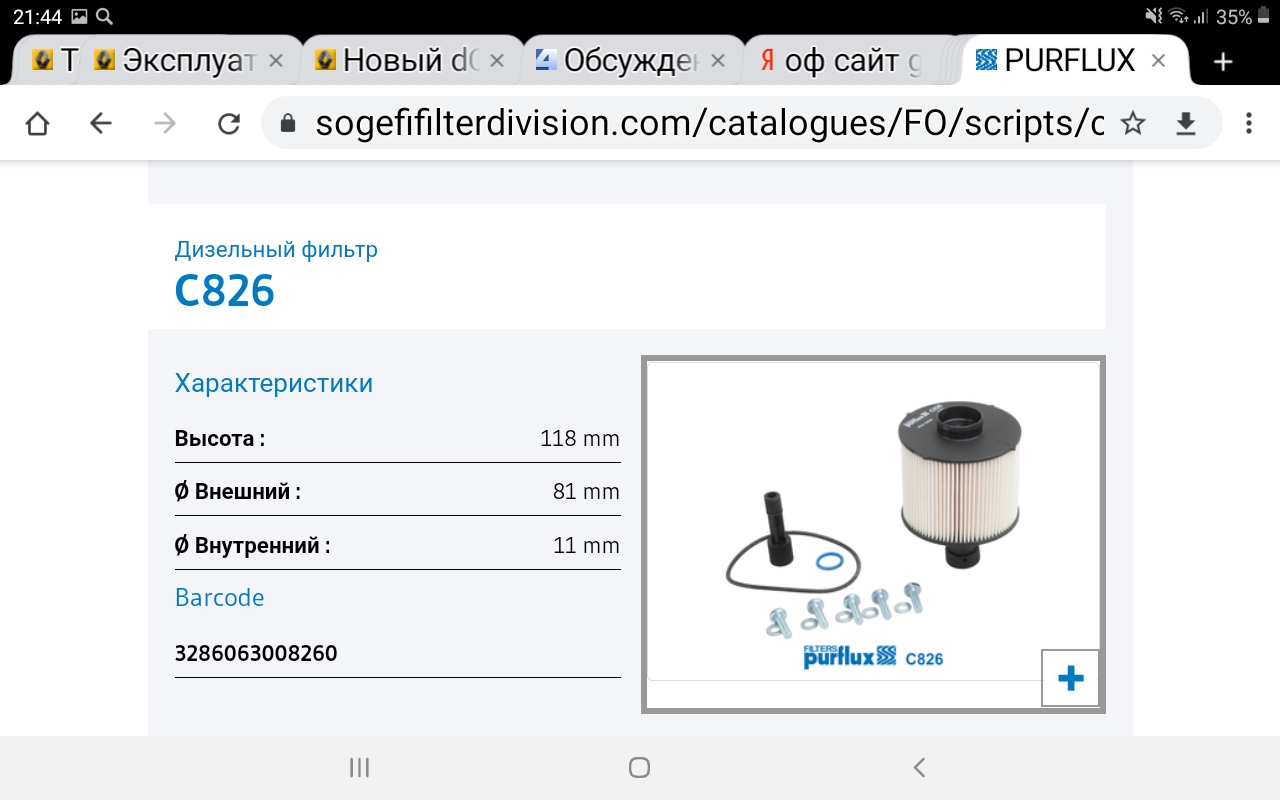Tap the forward arrow icon

coord(165,123)
